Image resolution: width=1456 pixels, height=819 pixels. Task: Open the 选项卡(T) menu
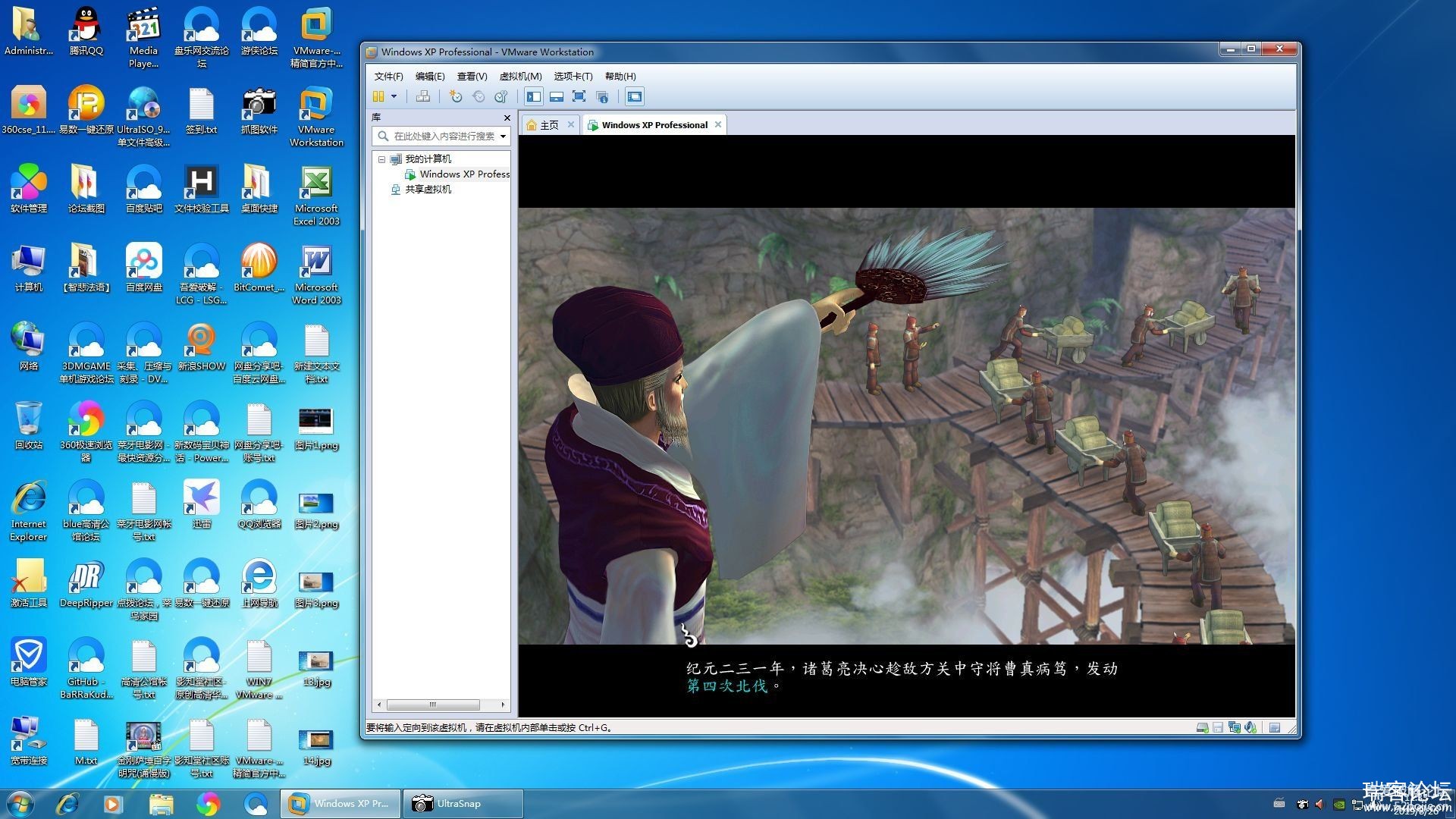[x=573, y=76]
